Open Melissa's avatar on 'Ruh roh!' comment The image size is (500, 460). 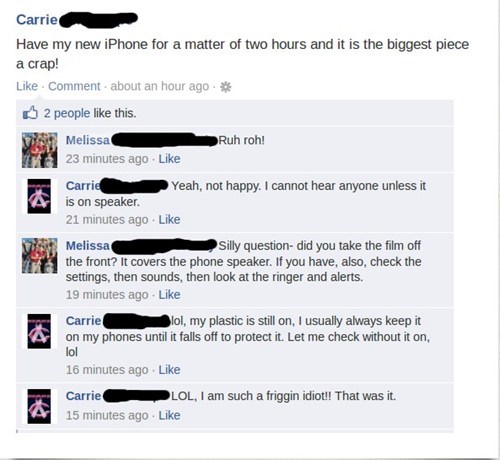40,150
